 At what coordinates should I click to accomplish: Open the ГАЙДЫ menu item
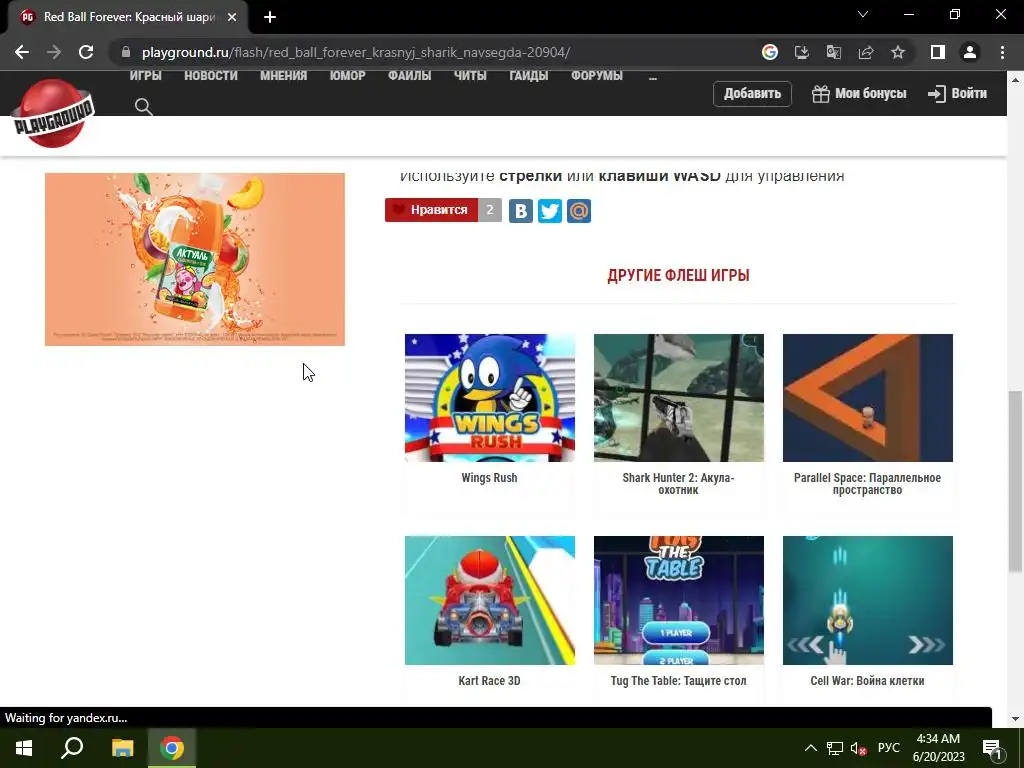529,76
